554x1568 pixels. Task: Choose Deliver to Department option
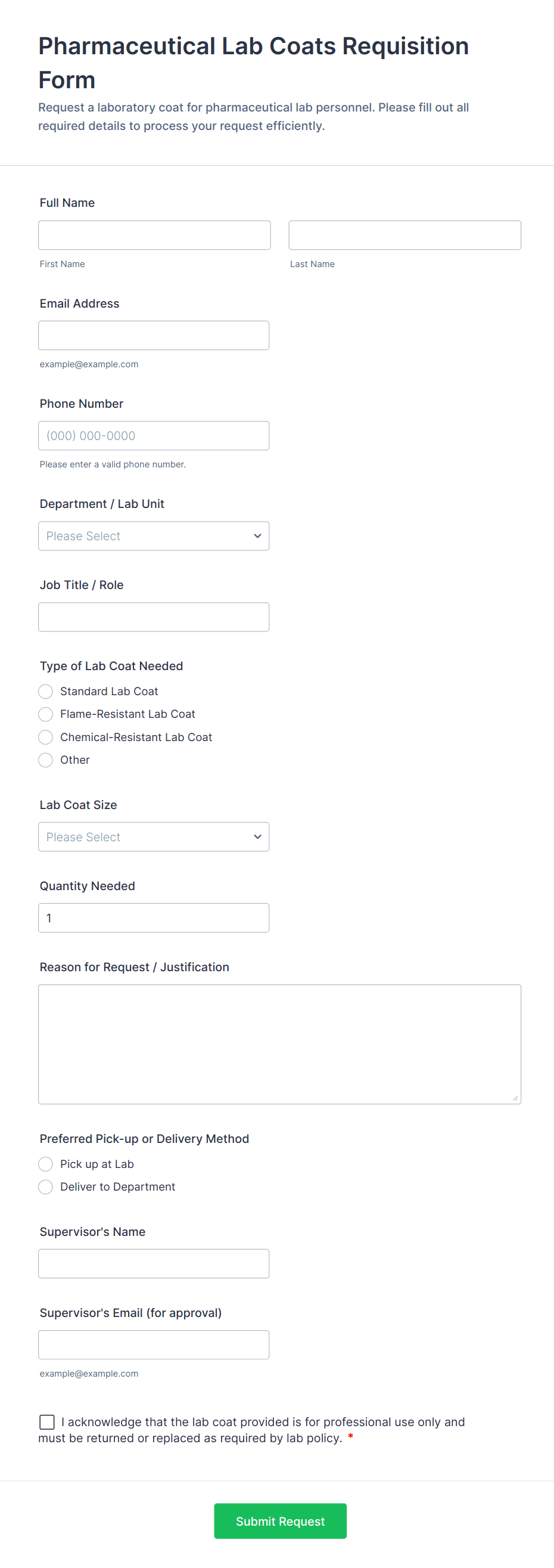[46, 1187]
